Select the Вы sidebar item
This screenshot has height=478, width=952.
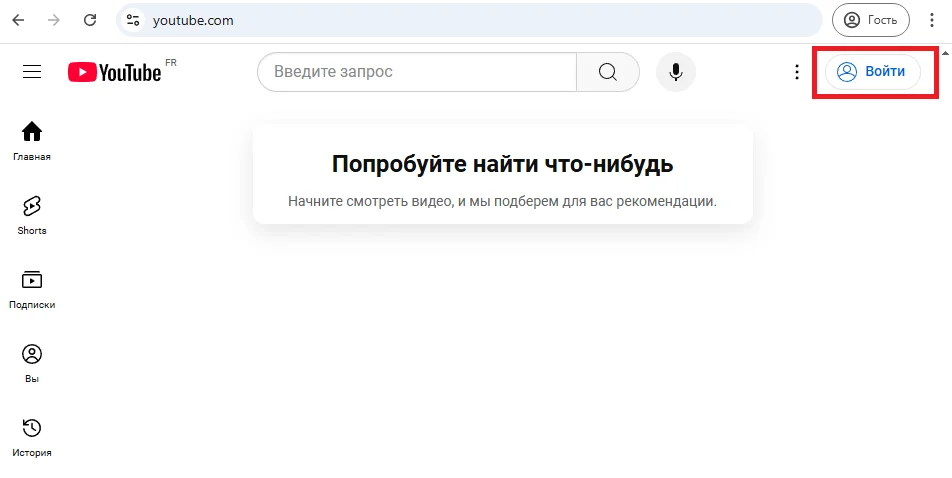pyautogui.click(x=32, y=362)
